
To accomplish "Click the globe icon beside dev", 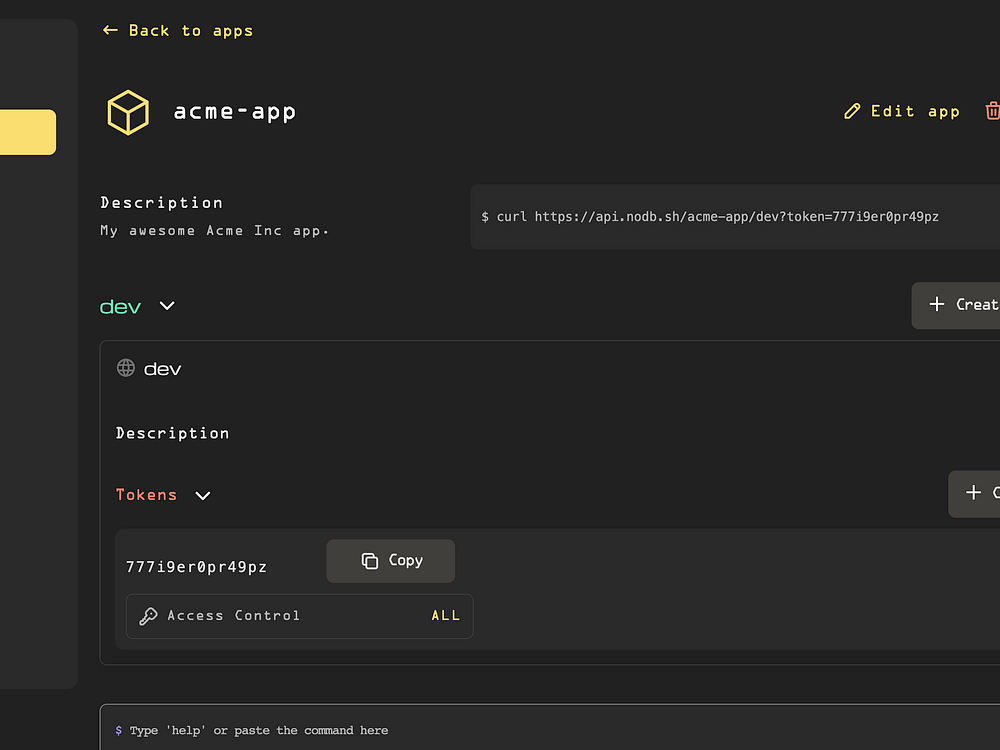I will pyautogui.click(x=126, y=368).
